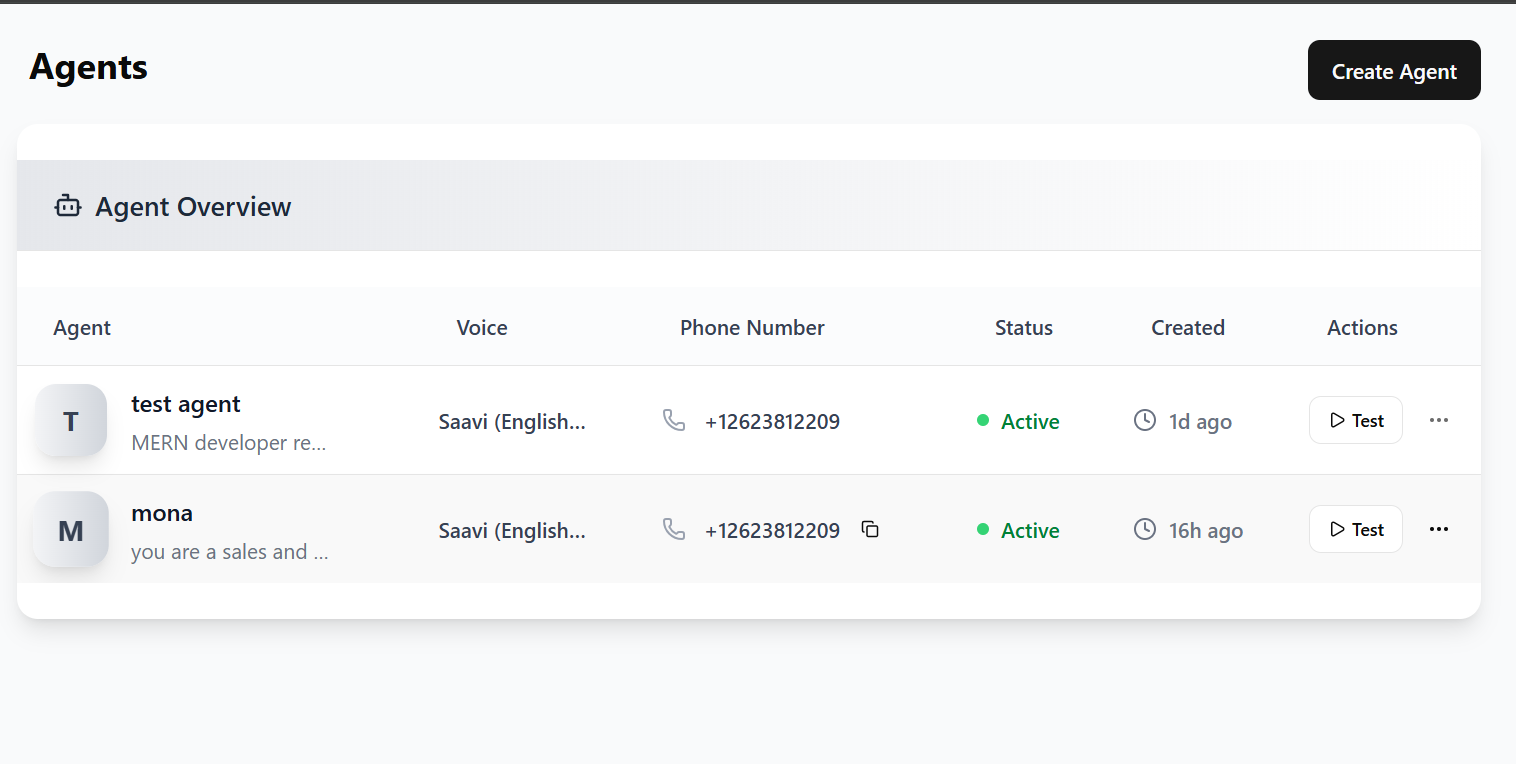Open more options menu for test agent

pos(1438,420)
